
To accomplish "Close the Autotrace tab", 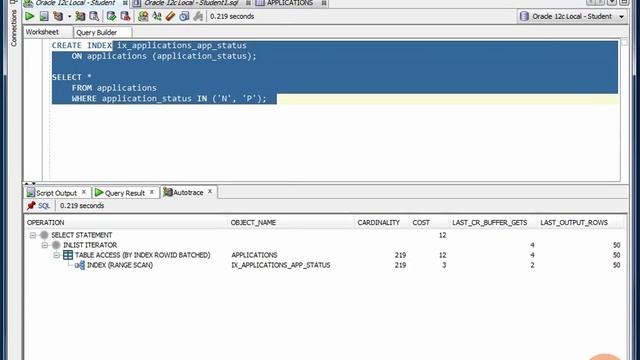I will [x=210, y=191].
